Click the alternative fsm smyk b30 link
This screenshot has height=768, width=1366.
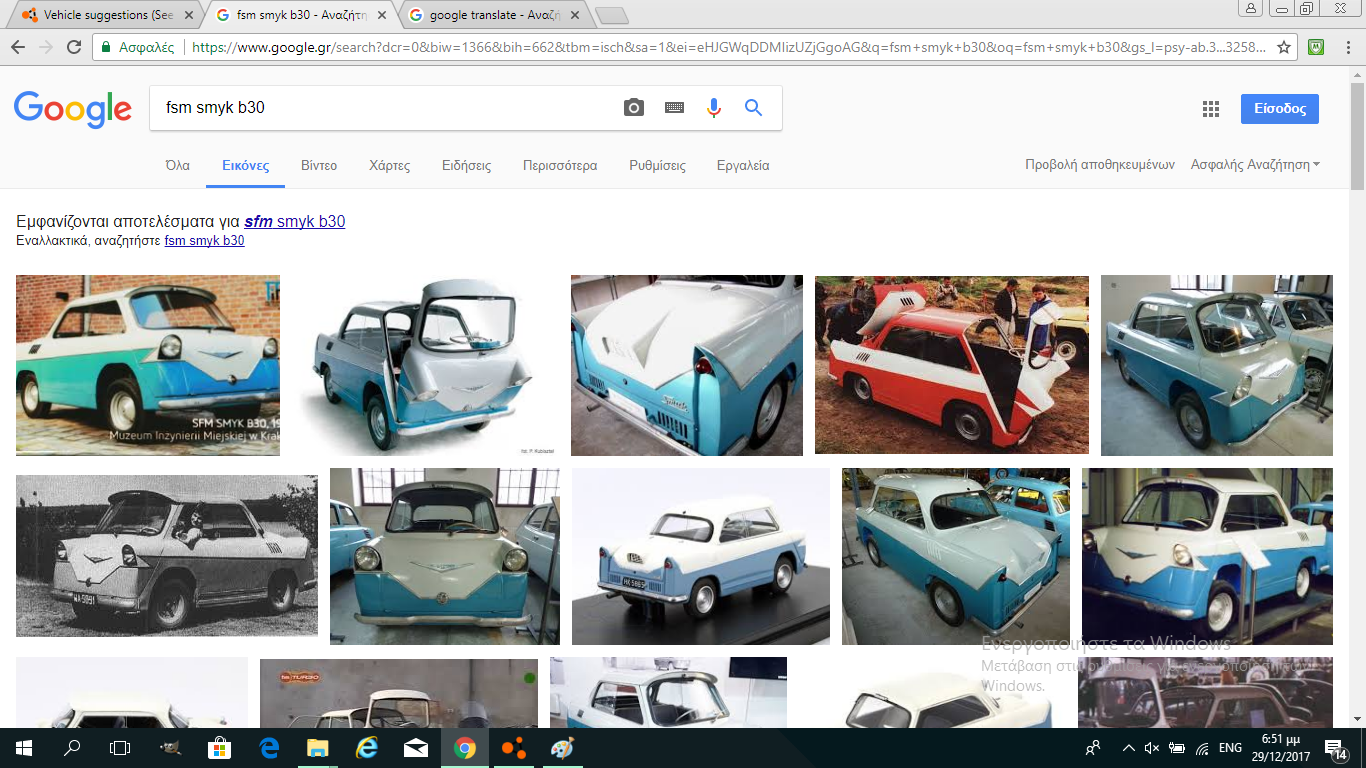point(204,241)
